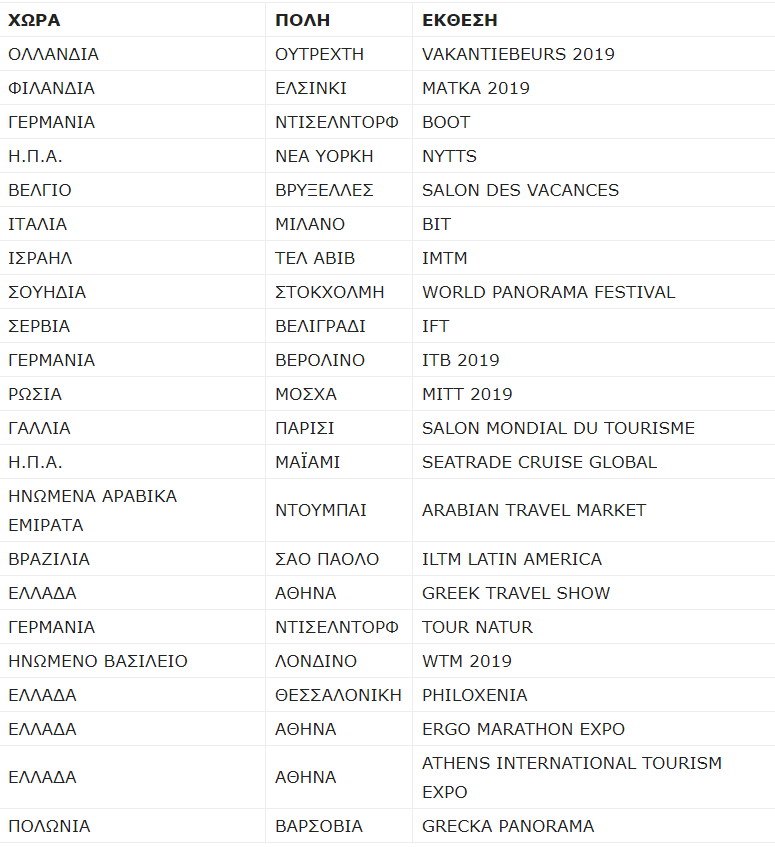
Task: Select the ΣΕΡΒΙΑ country cell
Action: coord(39,326)
